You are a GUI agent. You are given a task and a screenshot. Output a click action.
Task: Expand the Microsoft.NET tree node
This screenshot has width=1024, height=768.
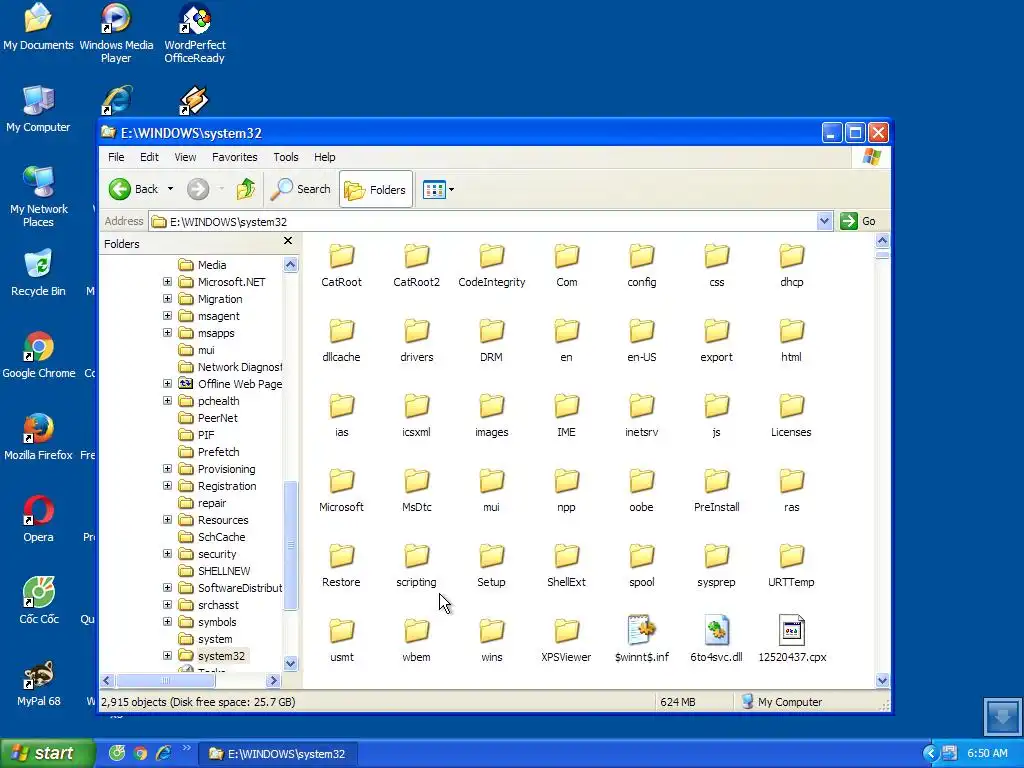pos(167,281)
